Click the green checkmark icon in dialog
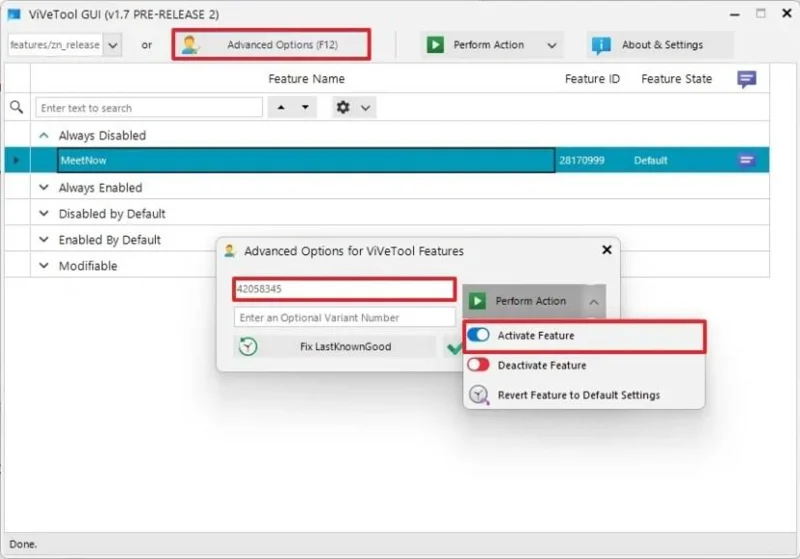This screenshot has width=800, height=559. (x=454, y=348)
